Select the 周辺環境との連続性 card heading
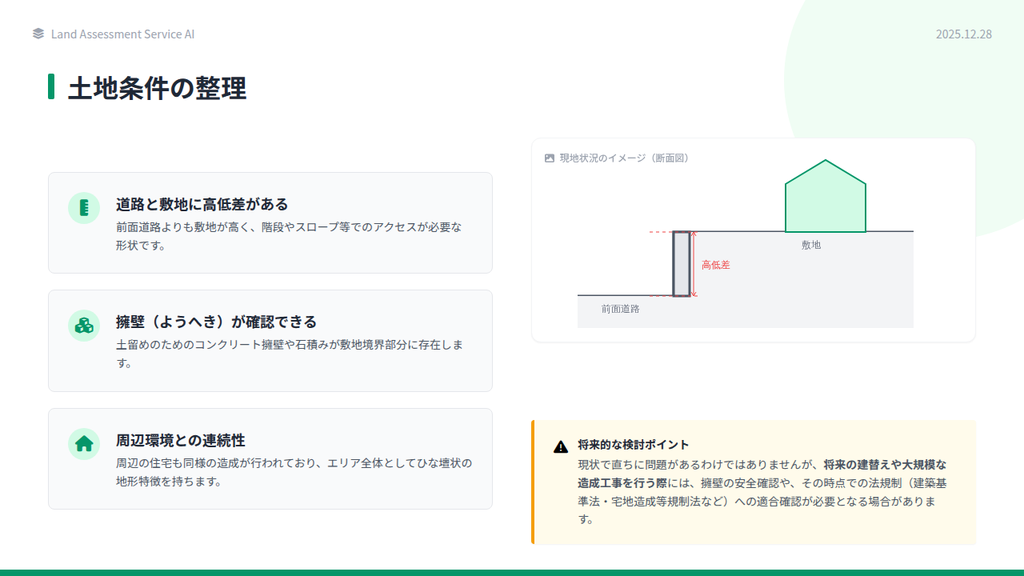This screenshot has width=1024, height=576. click(x=180, y=440)
